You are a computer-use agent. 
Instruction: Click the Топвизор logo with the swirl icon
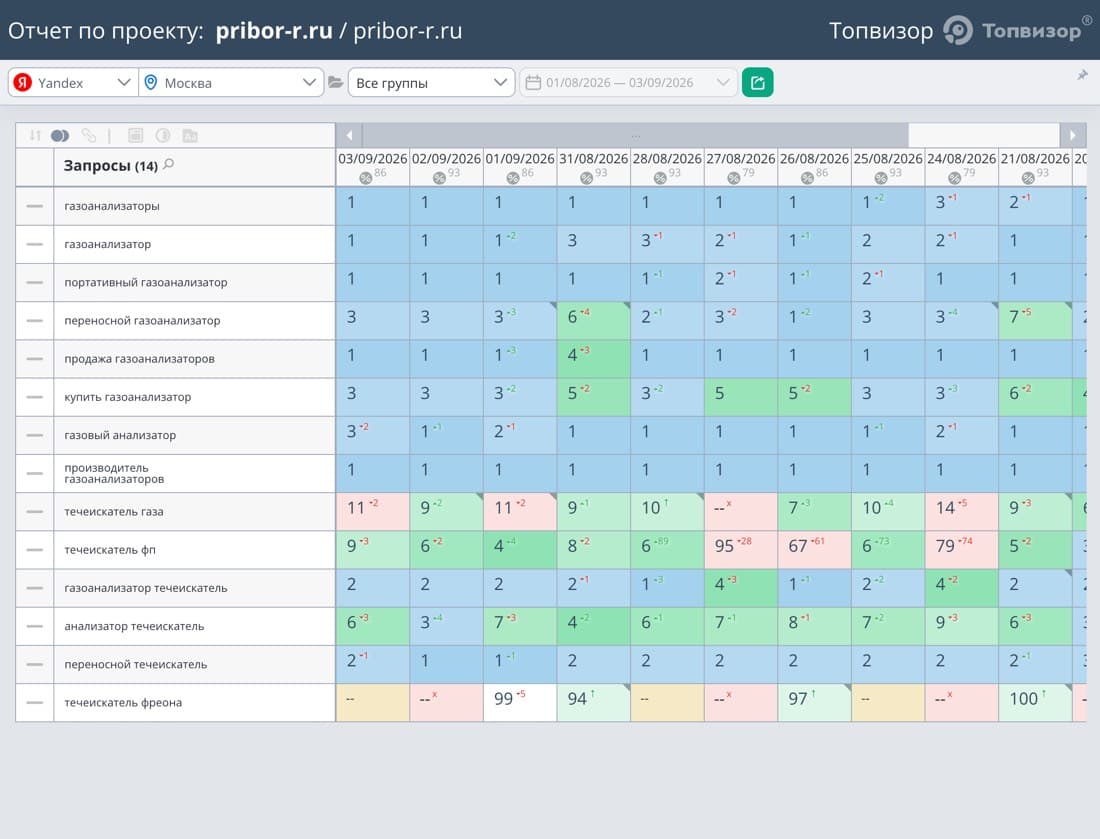click(x=1017, y=30)
